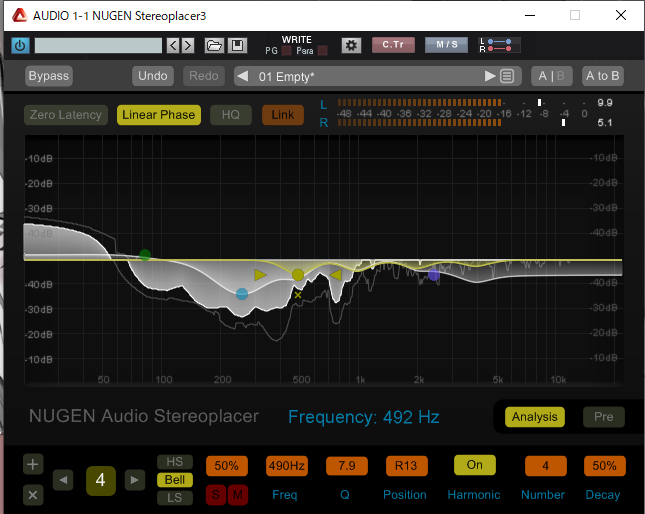645x514 pixels.
Task: Solo the band with S button
Action: (x=216, y=495)
